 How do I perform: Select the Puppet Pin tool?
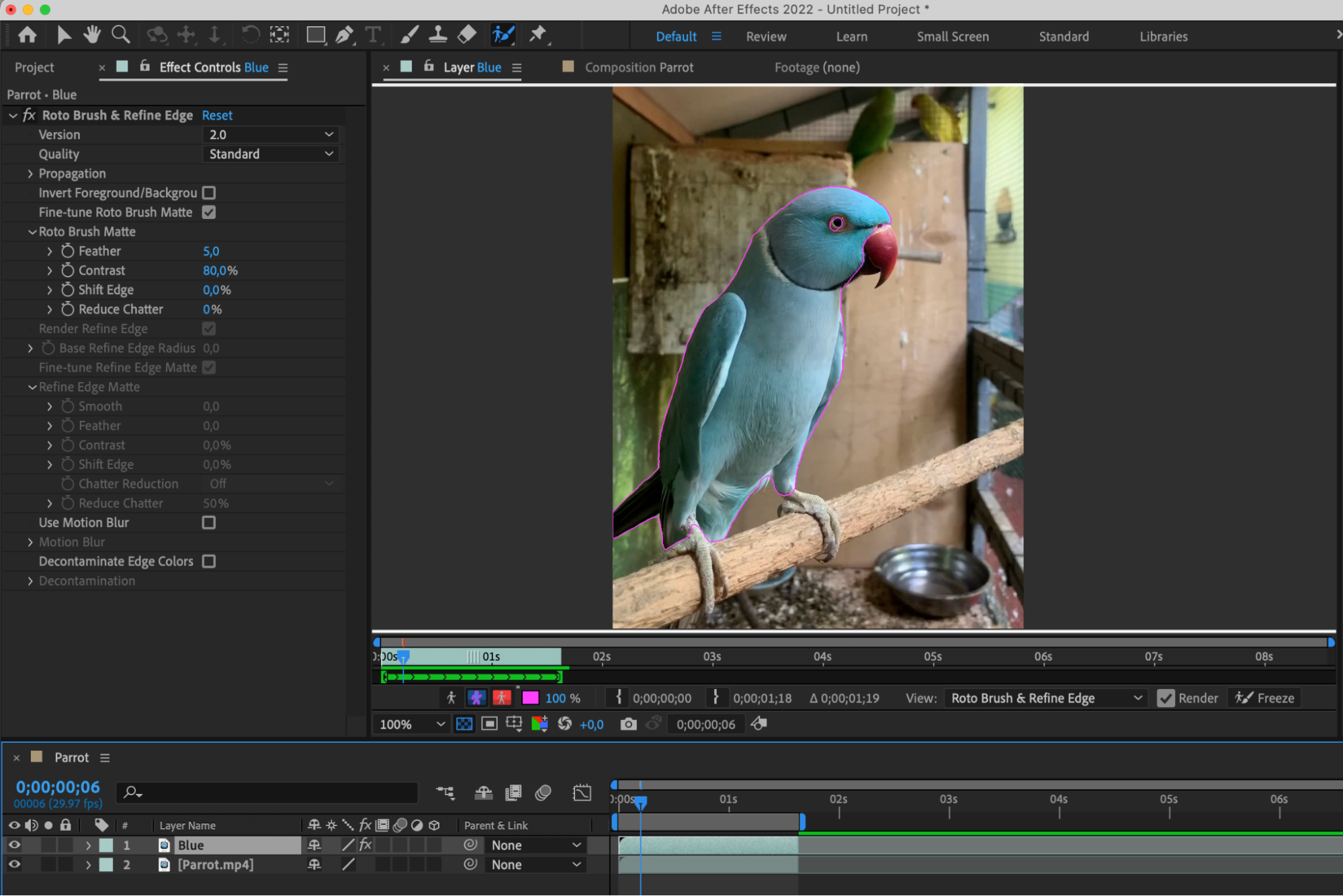coord(538,35)
